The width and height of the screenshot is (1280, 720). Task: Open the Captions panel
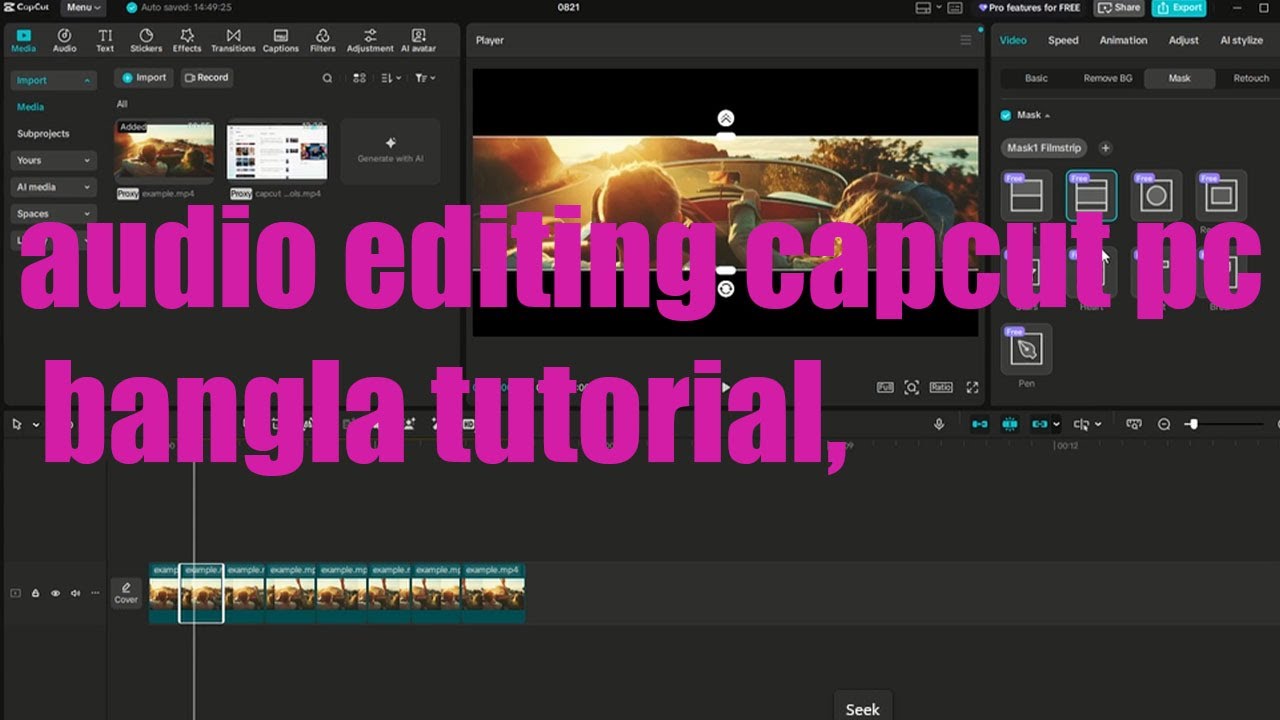281,40
